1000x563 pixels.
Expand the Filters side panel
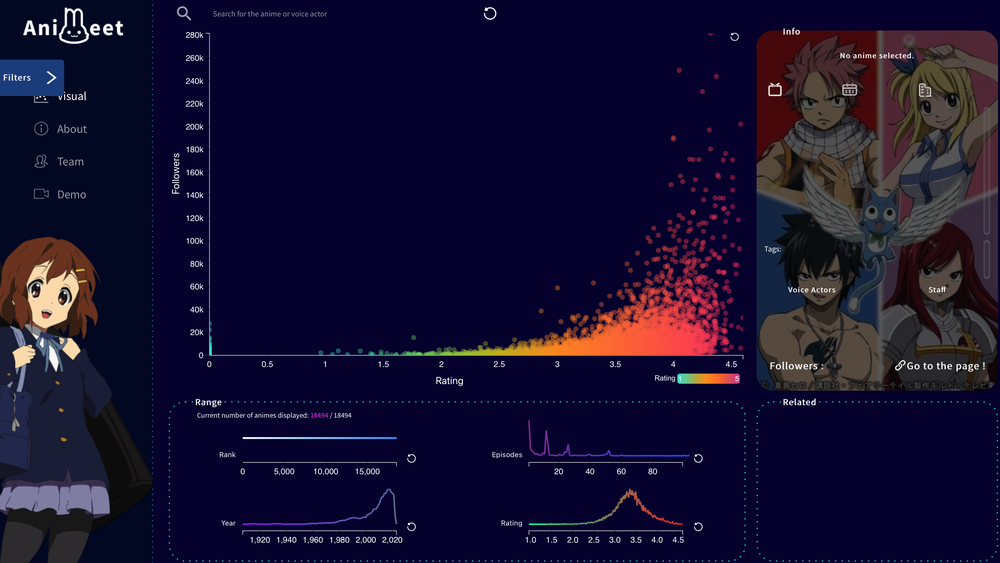click(x=32, y=77)
